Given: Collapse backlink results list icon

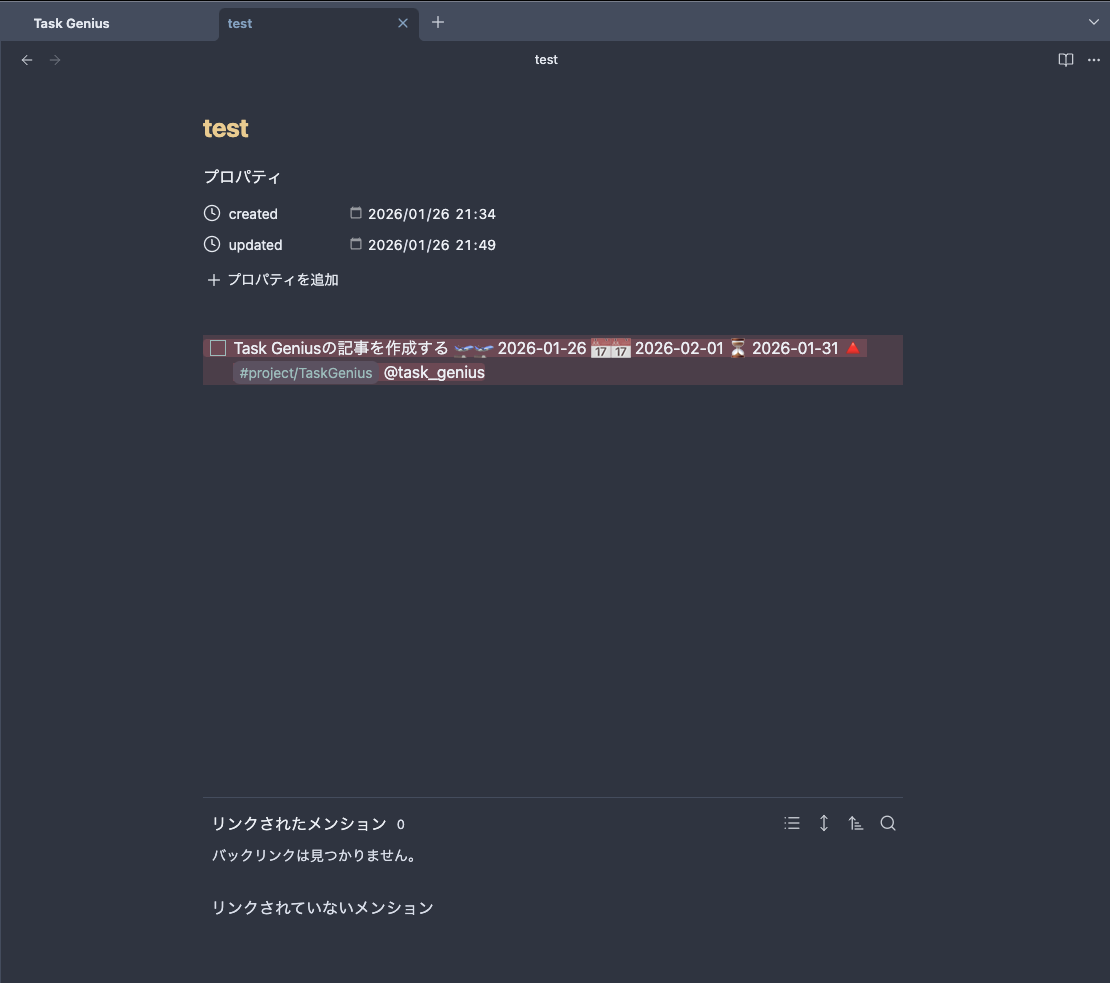Looking at the screenshot, I should (792, 823).
